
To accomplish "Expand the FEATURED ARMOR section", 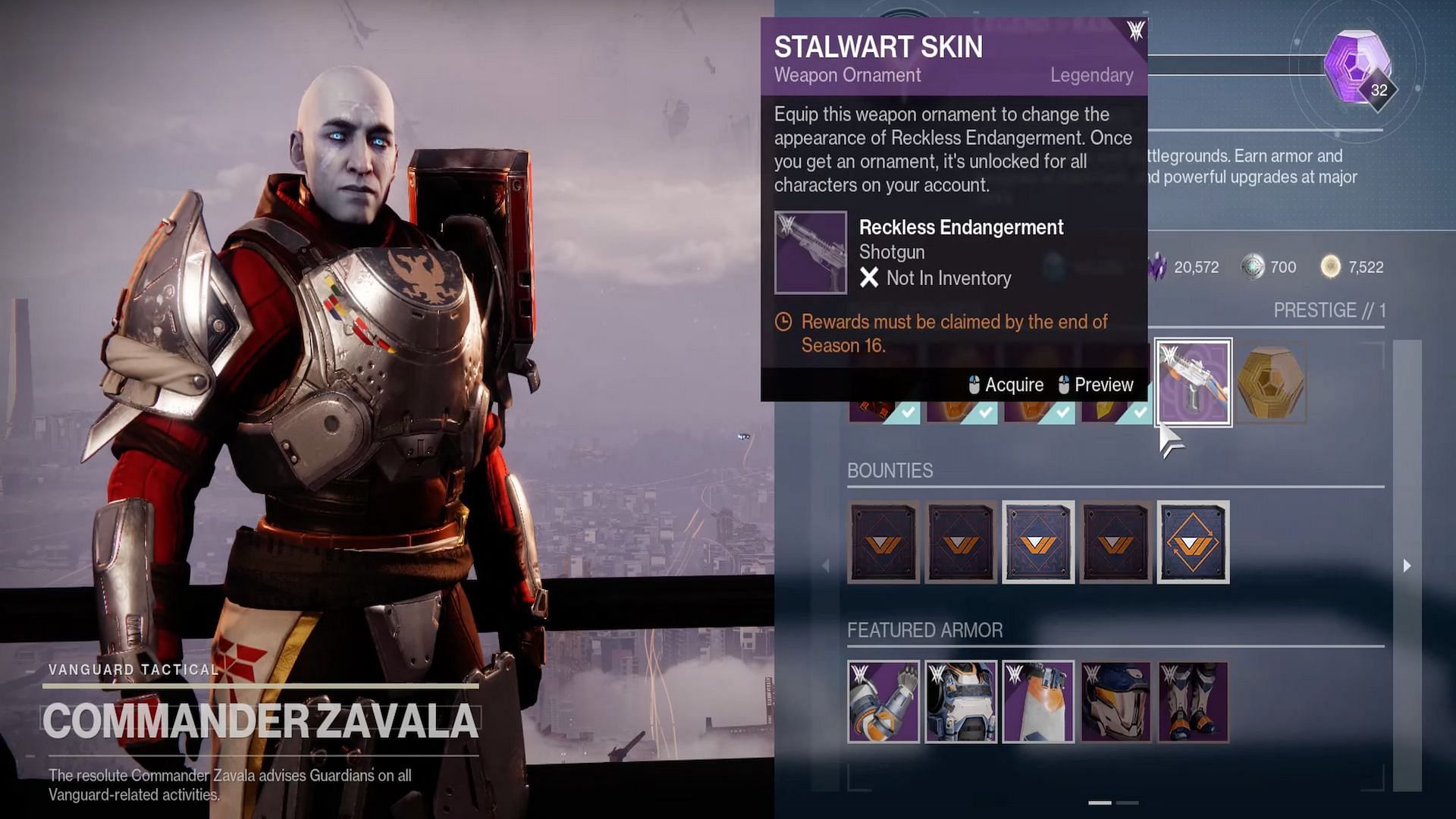I will (x=925, y=629).
